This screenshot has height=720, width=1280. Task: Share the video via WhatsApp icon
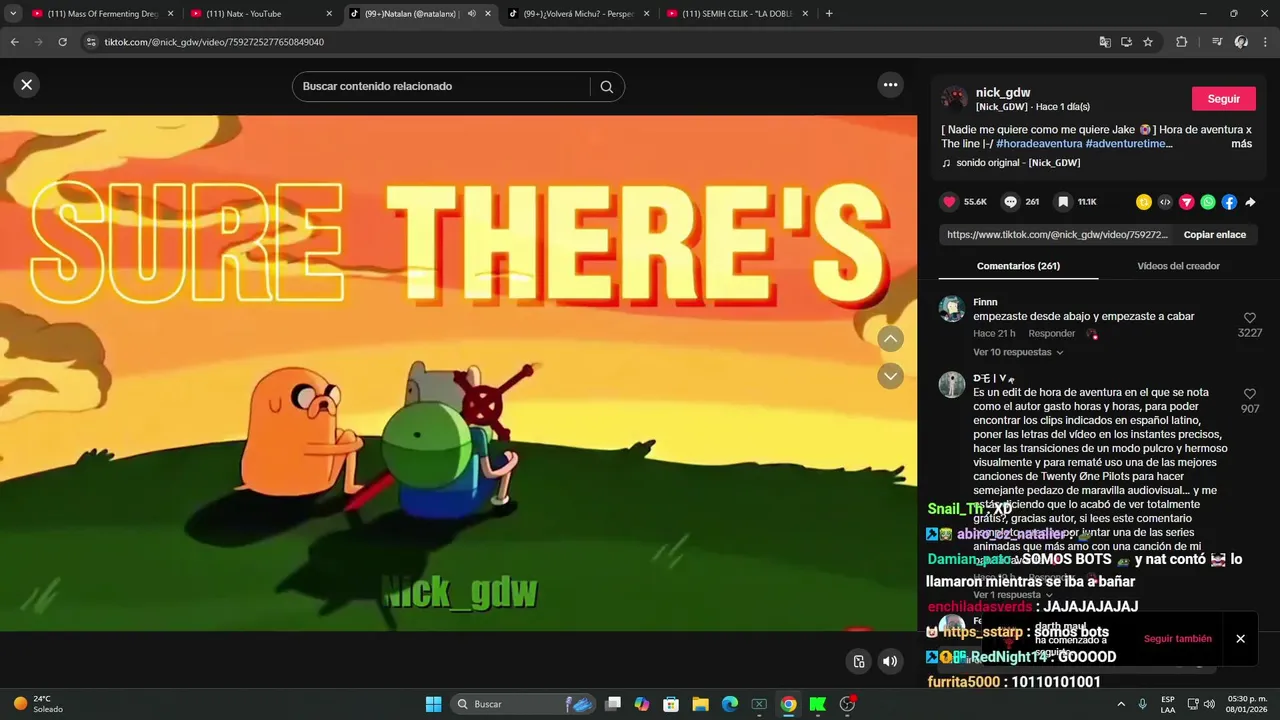[x=1208, y=202]
